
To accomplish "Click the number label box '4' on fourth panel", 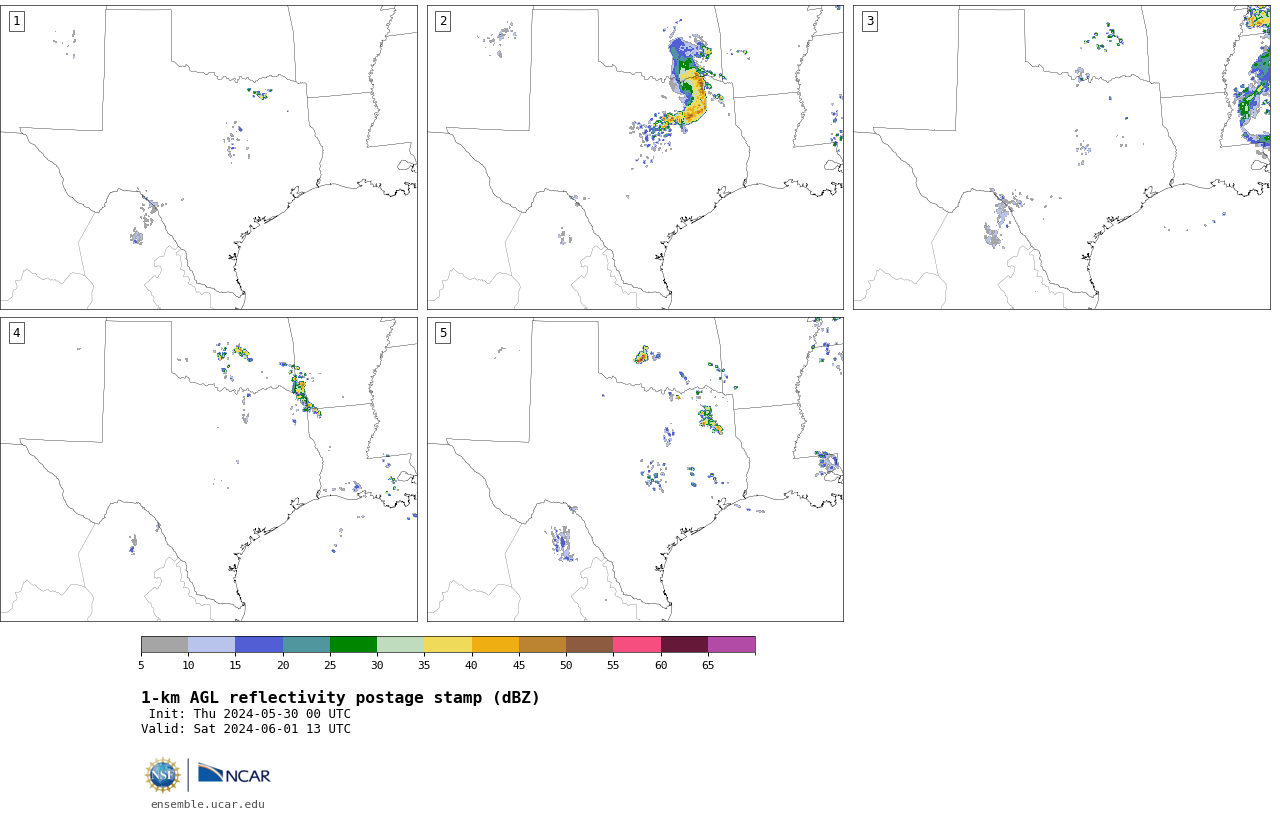I will click(16, 333).
